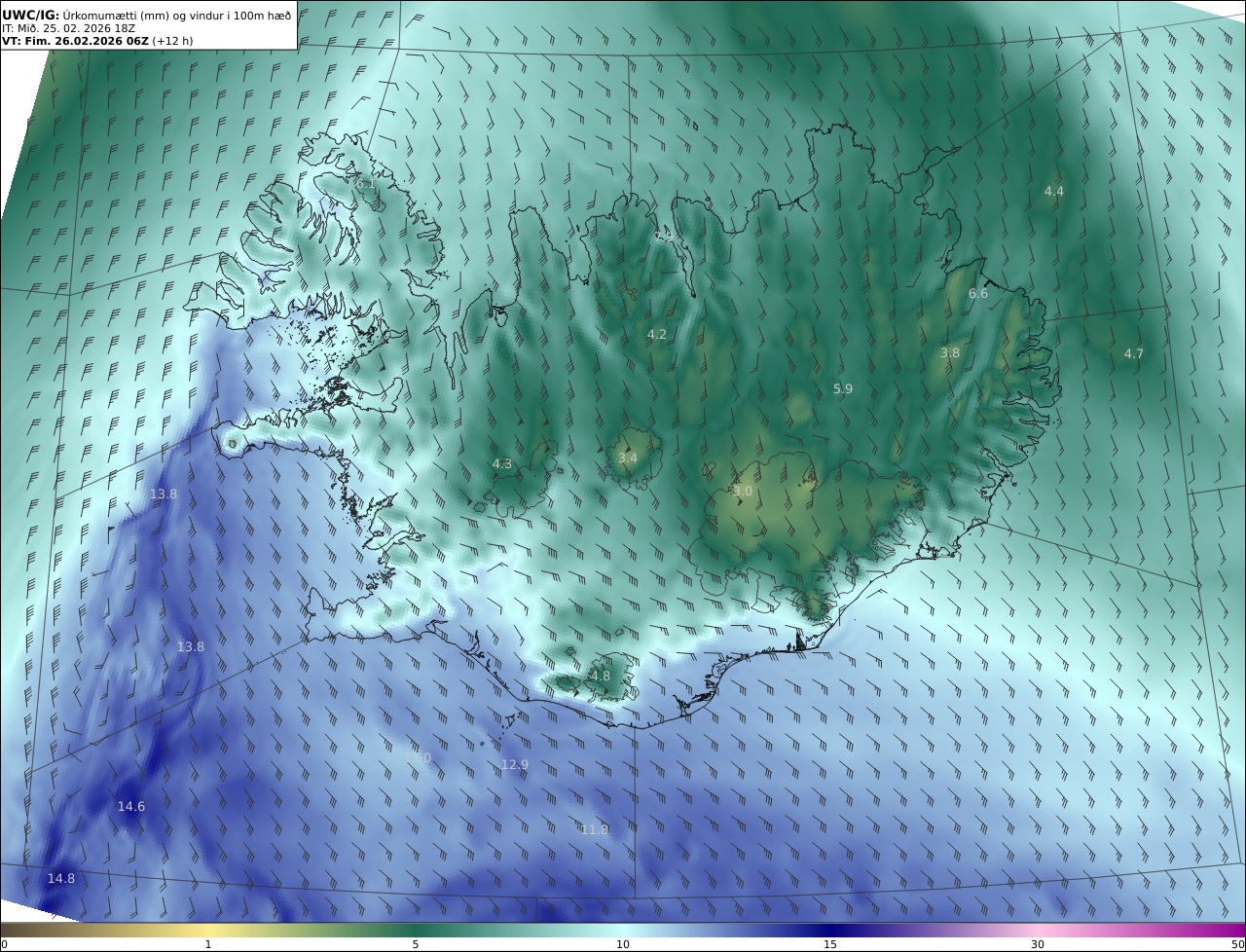1246x952 pixels.
Task: Click the 5.9 value label
Action: (843, 389)
